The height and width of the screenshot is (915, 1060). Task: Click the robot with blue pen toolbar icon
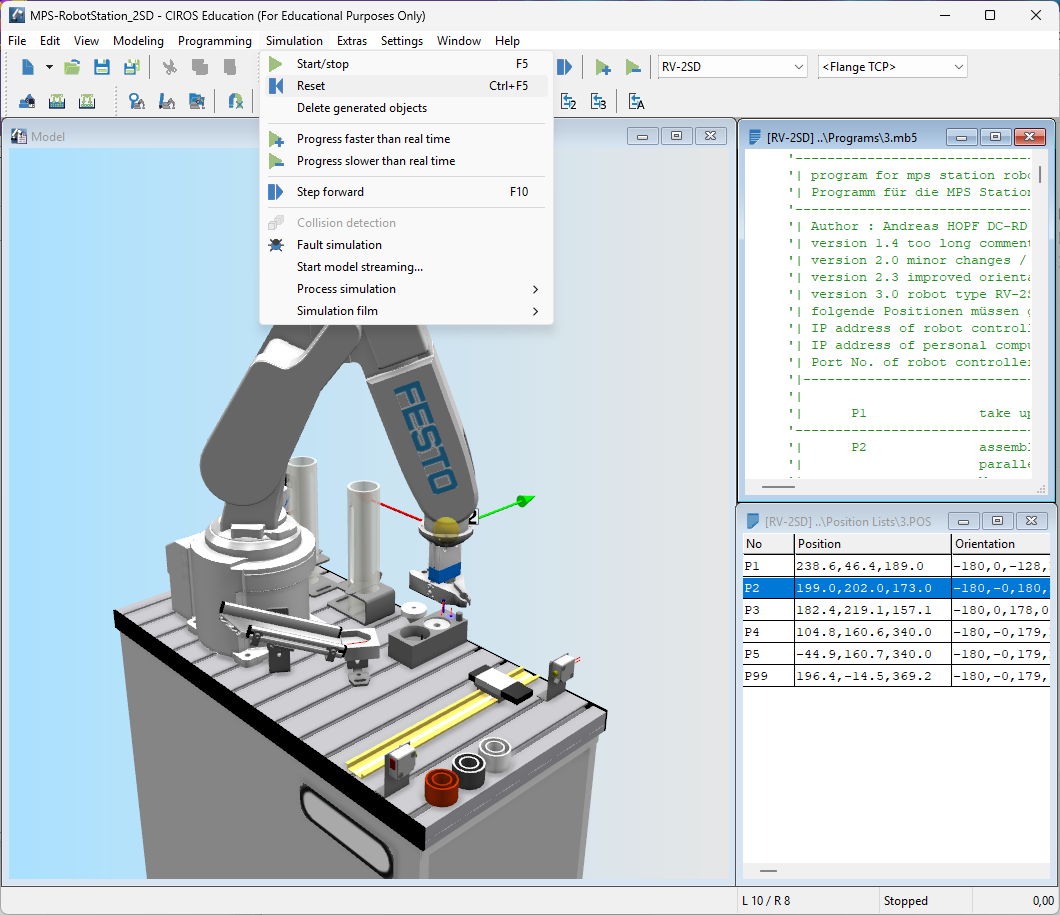point(166,102)
